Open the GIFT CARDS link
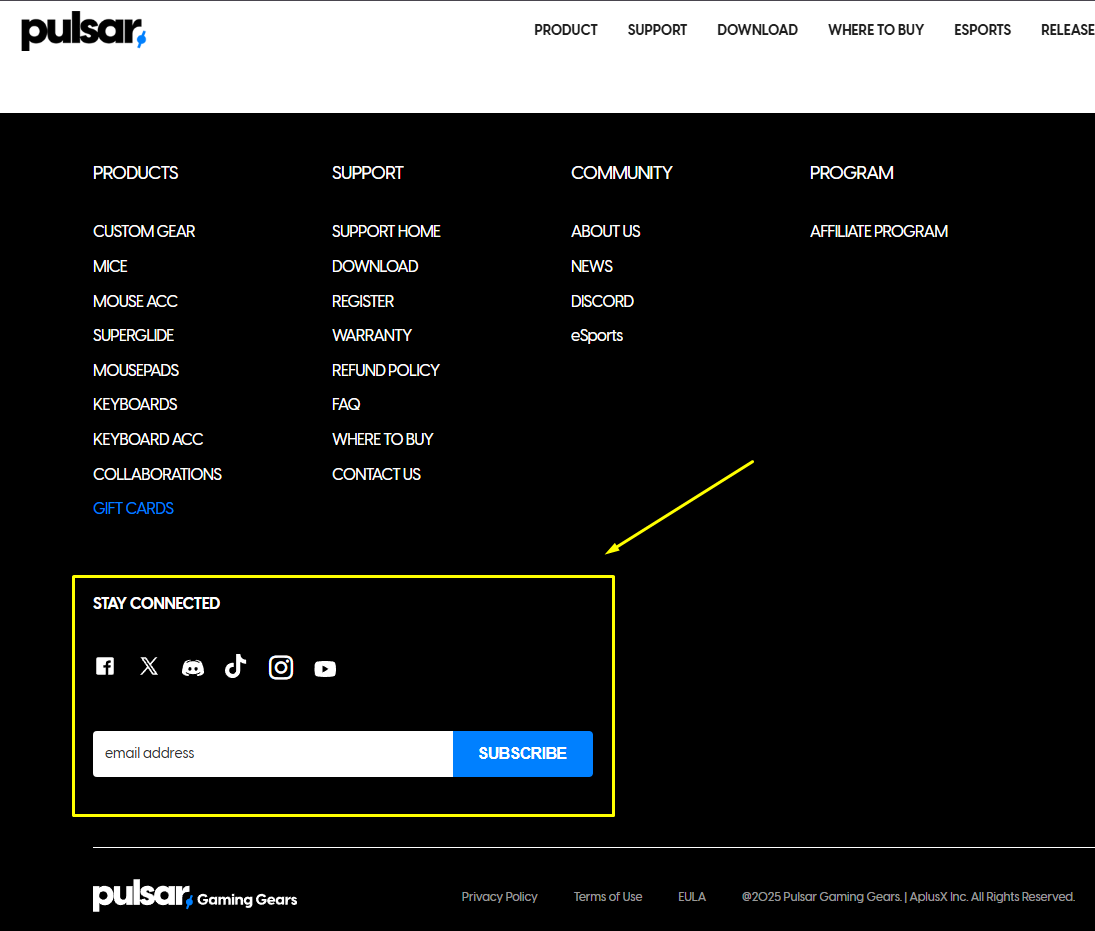The width and height of the screenshot is (1095, 931). click(133, 508)
